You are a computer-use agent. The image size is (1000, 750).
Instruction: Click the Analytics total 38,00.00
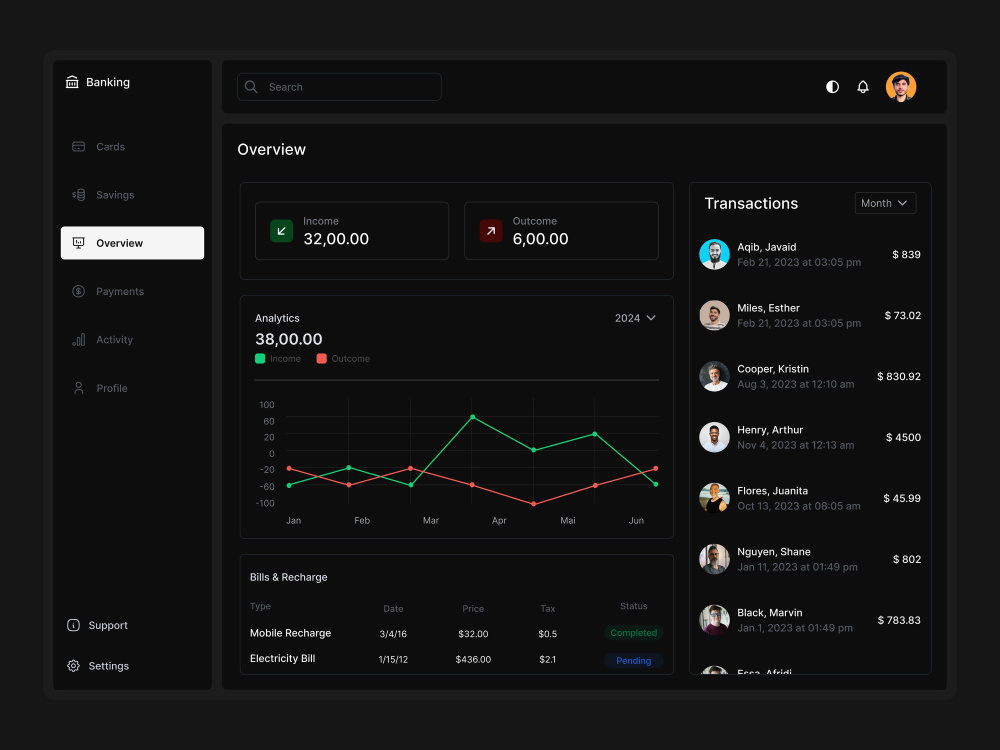pos(289,339)
